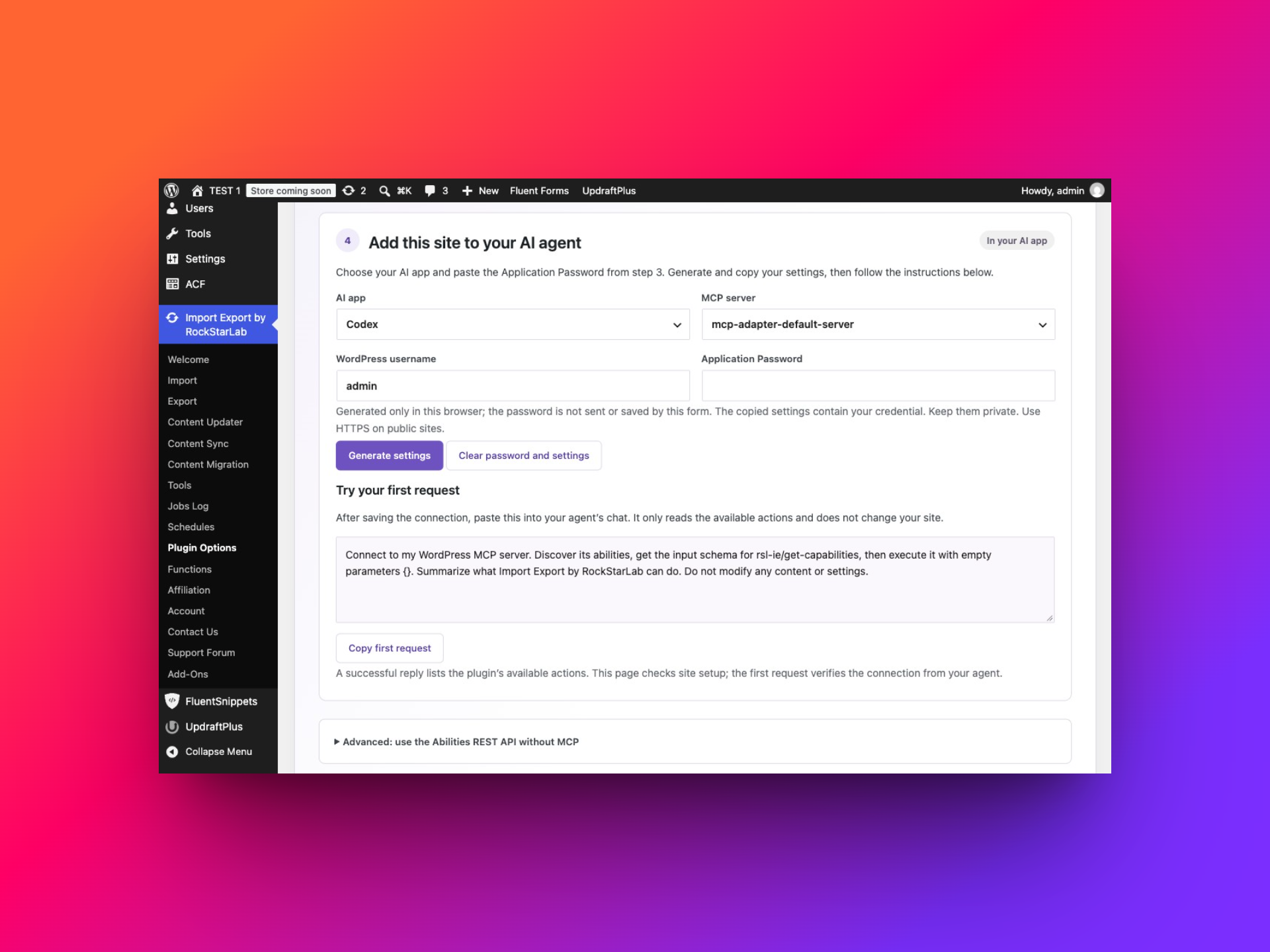Viewport: 1270px width, 952px height.
Task: Click the Users sidebar icon
Action: (x=172, y=208)
